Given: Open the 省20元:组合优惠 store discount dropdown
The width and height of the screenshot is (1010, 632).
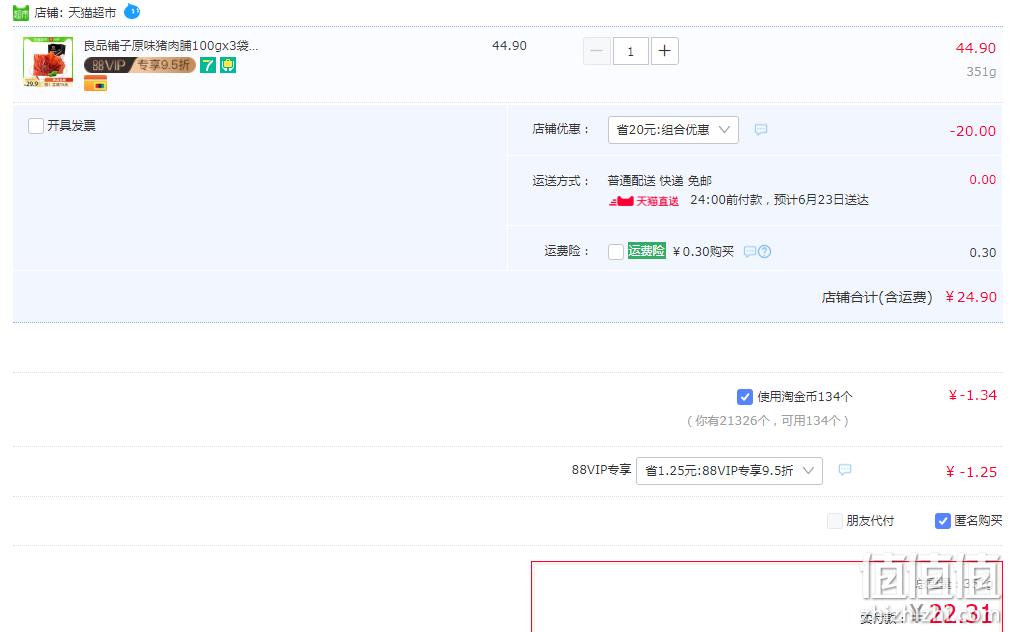Looking at the screenshot, I should click(673, 130).
